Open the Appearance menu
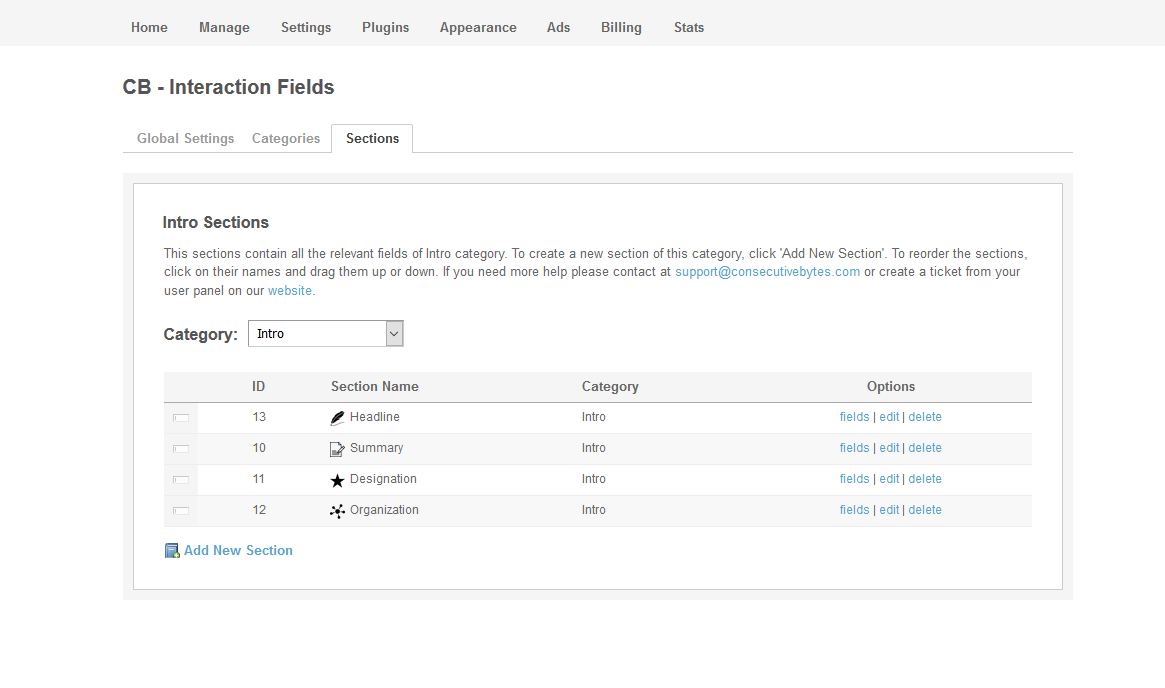The height and width of the screenshot is (688, 1165). (478, 27)
